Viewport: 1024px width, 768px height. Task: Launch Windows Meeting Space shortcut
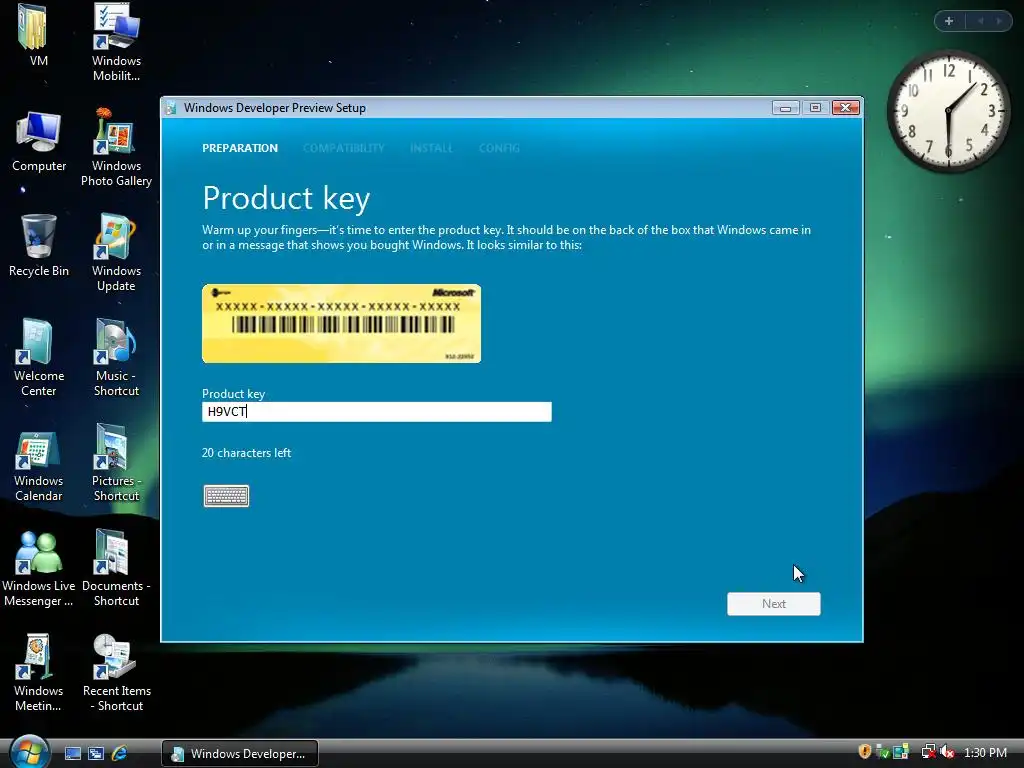tap(39, 673)
